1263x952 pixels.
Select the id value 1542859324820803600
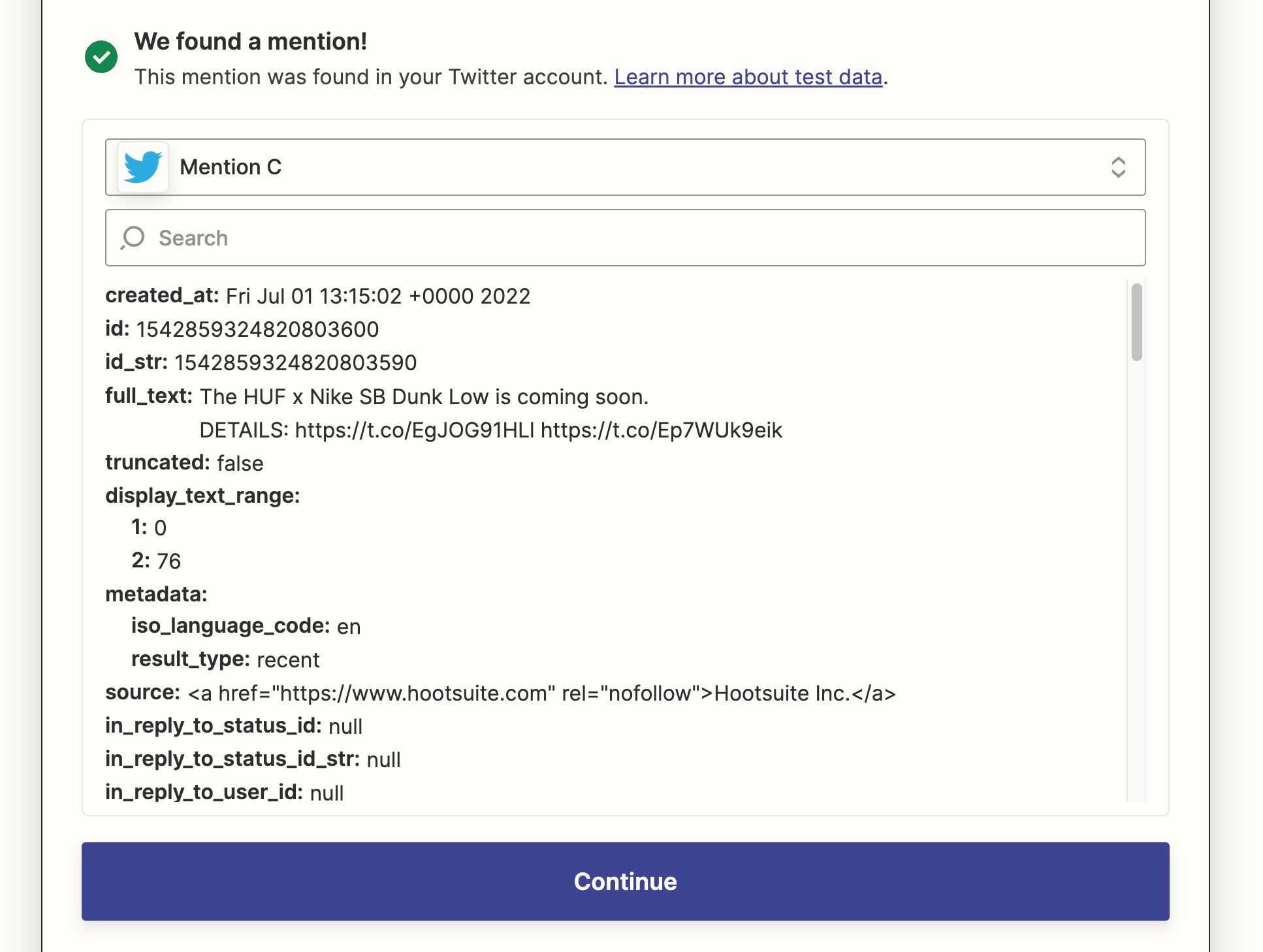(x=257, y=330)
